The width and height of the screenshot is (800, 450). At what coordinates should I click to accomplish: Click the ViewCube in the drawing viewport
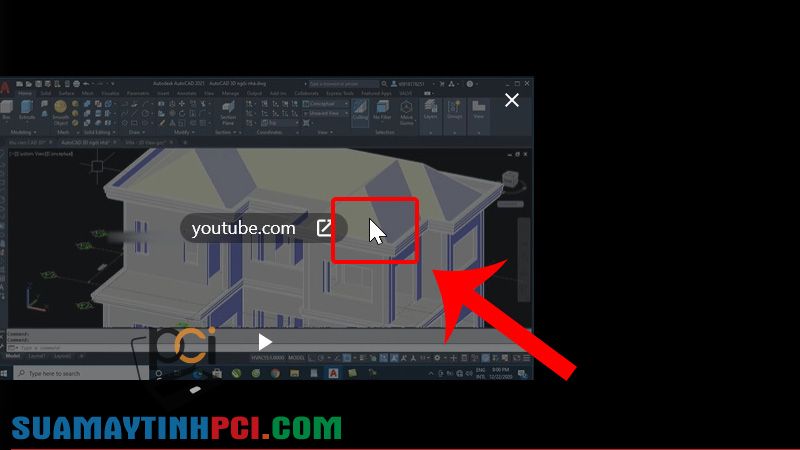point(510,180)
